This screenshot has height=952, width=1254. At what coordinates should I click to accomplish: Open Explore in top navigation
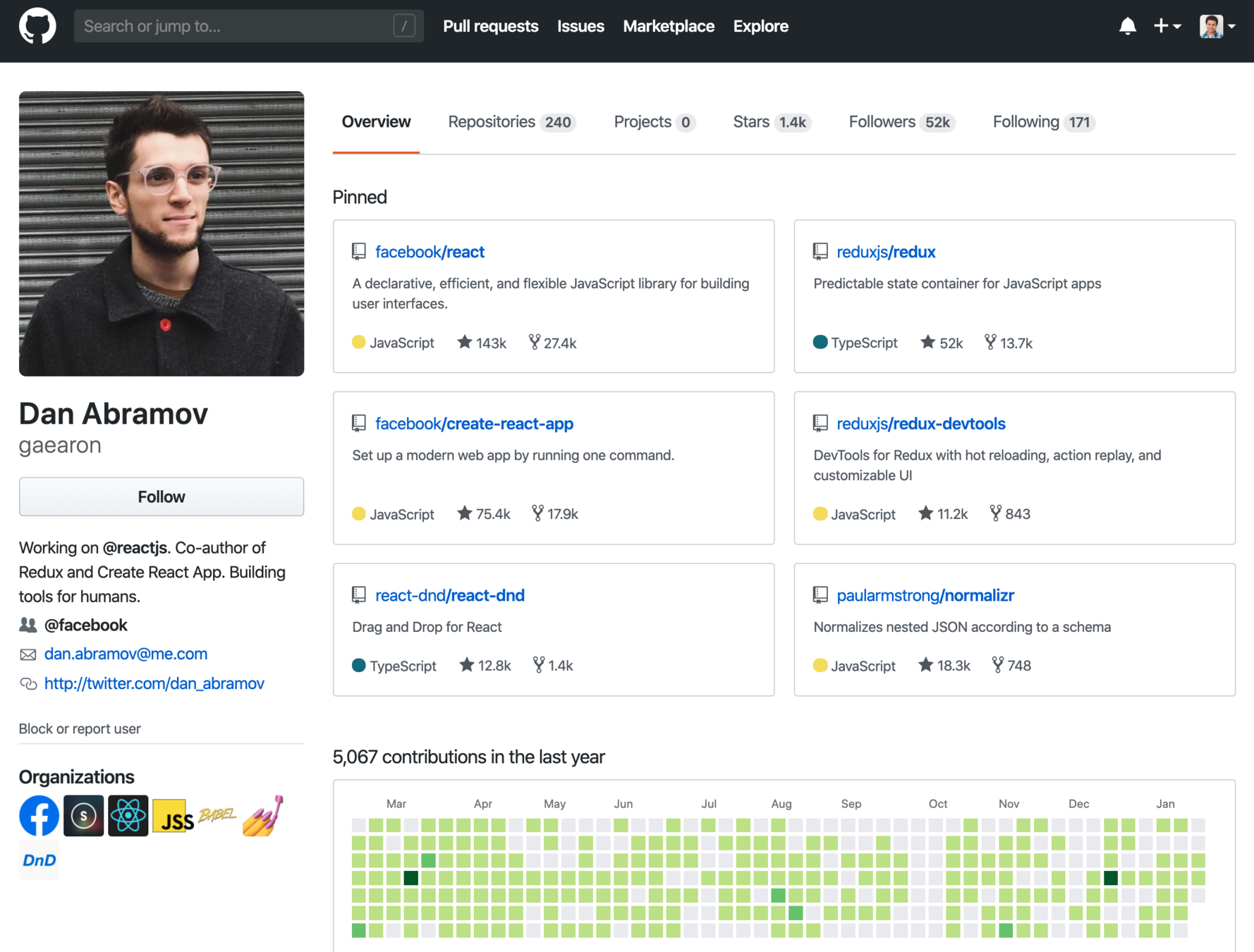click(760, 26)
